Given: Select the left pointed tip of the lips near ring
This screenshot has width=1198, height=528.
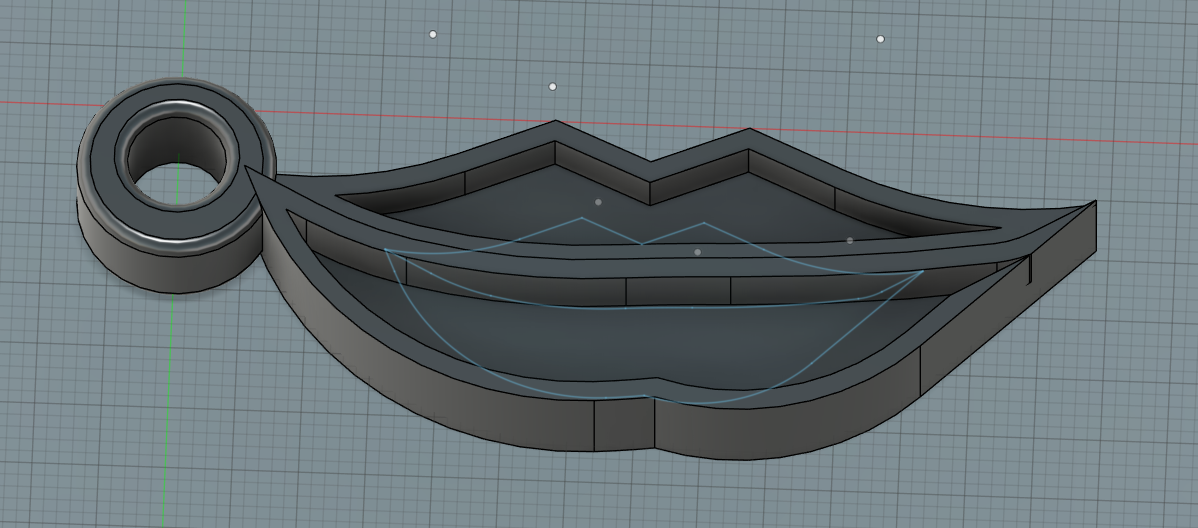Looking at the screenshot, I should point(248,170).
